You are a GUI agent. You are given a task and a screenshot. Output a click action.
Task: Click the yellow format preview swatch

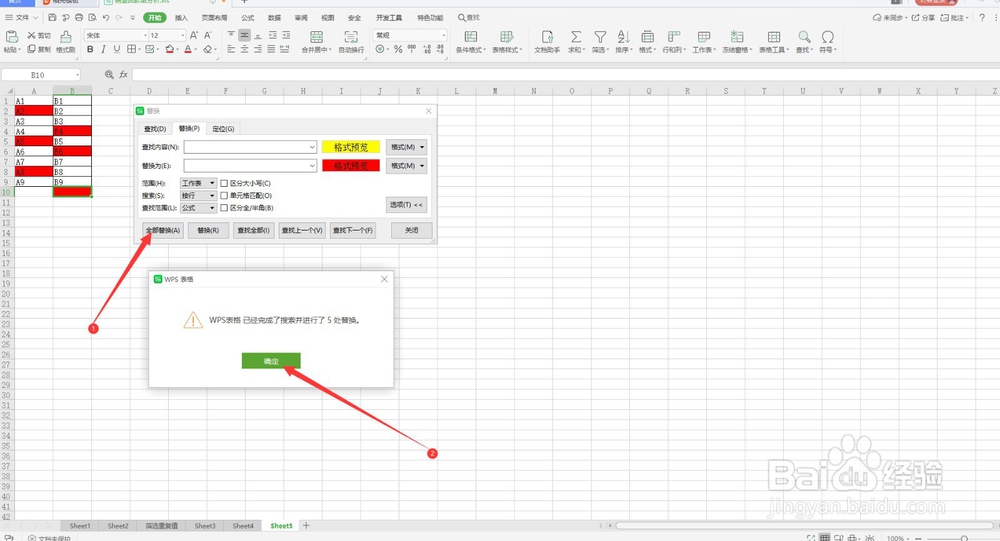click(351, 147)
